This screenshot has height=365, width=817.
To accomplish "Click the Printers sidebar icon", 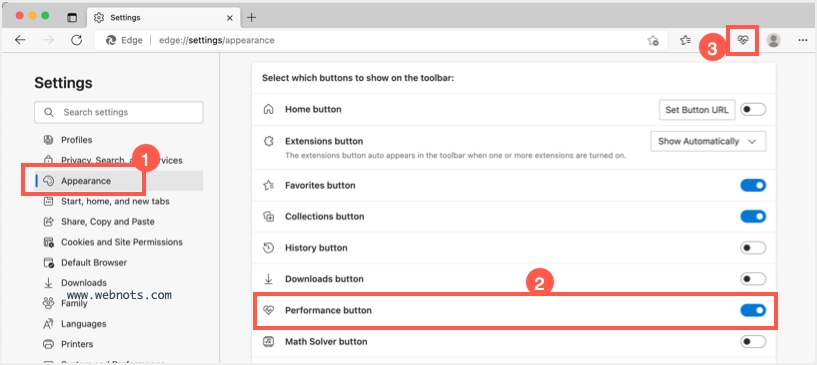I will (x=48, y=344).
